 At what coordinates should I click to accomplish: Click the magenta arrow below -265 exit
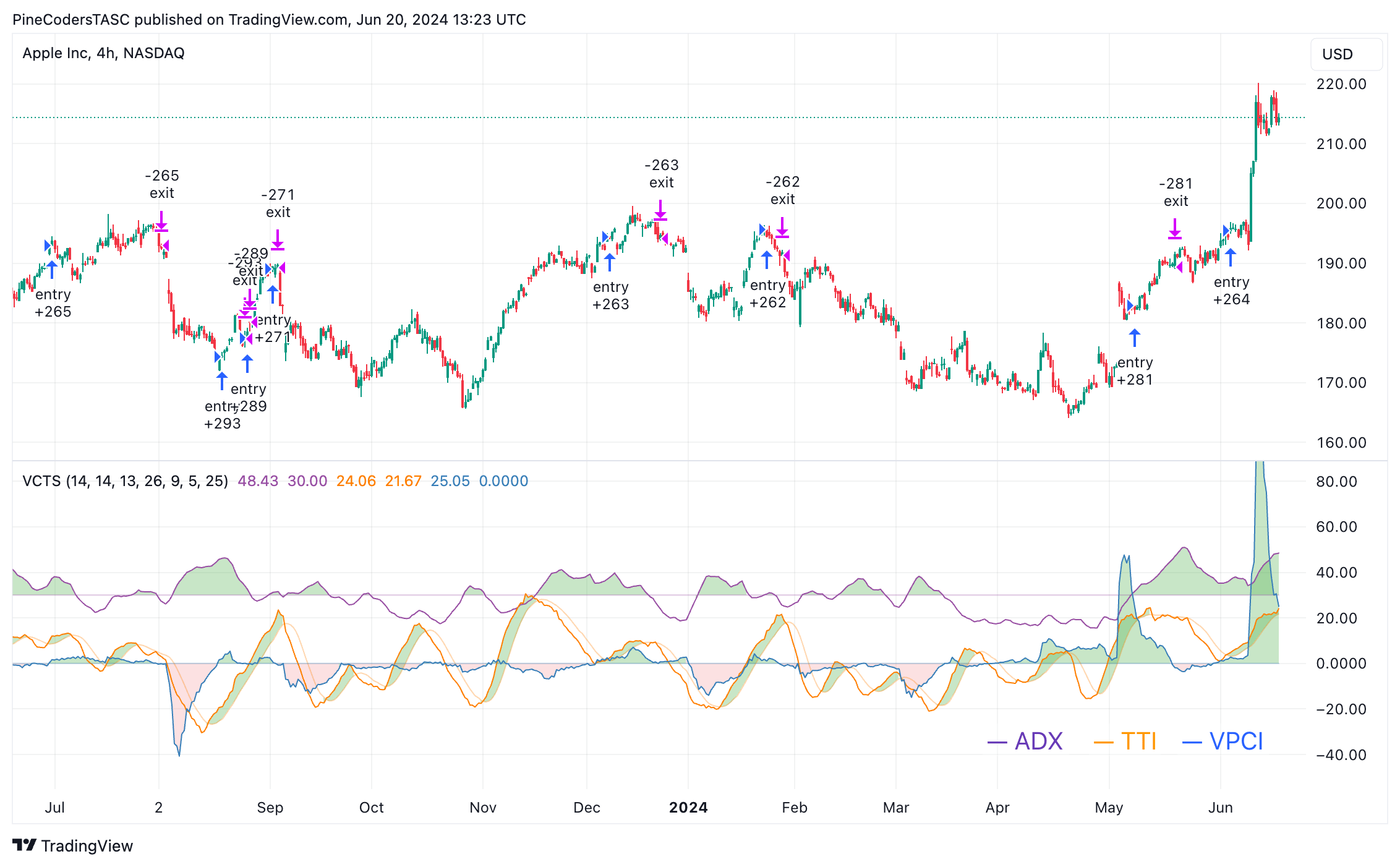point(161,221)
